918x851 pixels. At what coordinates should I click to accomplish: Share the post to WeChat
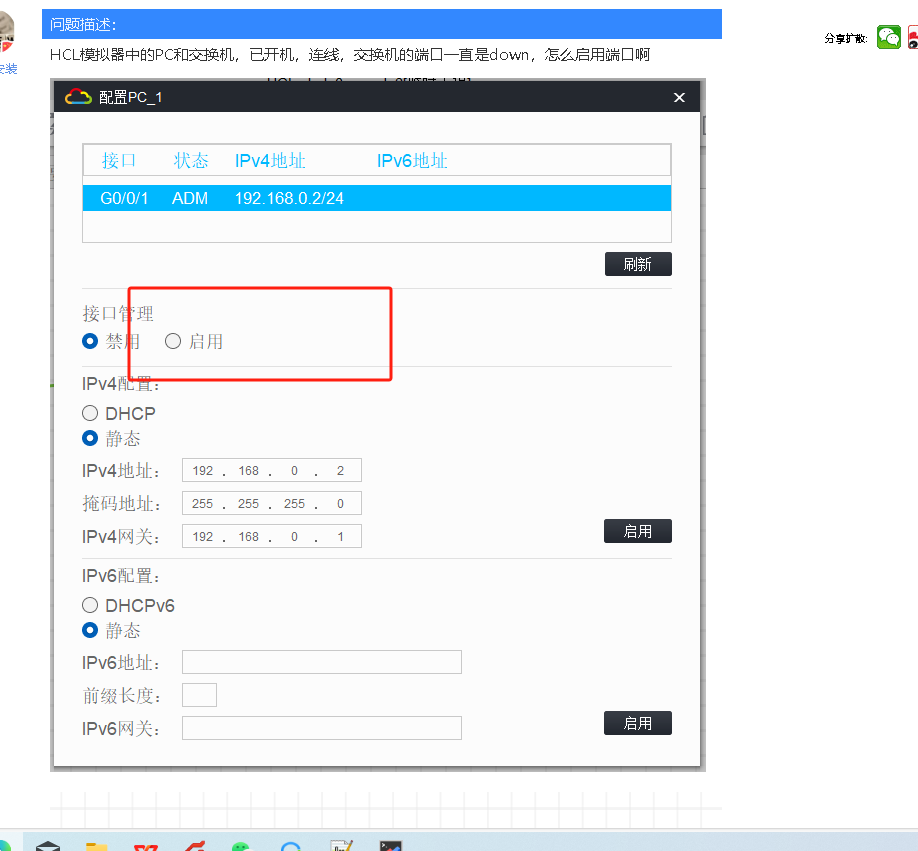click(888, 37)
